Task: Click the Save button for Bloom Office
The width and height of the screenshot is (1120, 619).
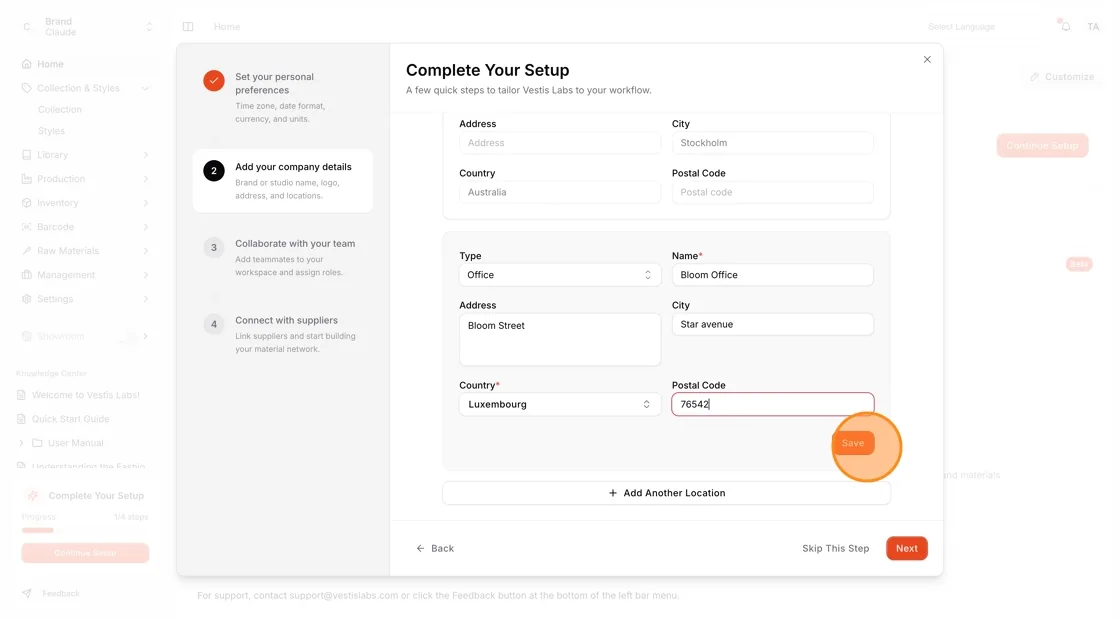Action: pos(853,443)
